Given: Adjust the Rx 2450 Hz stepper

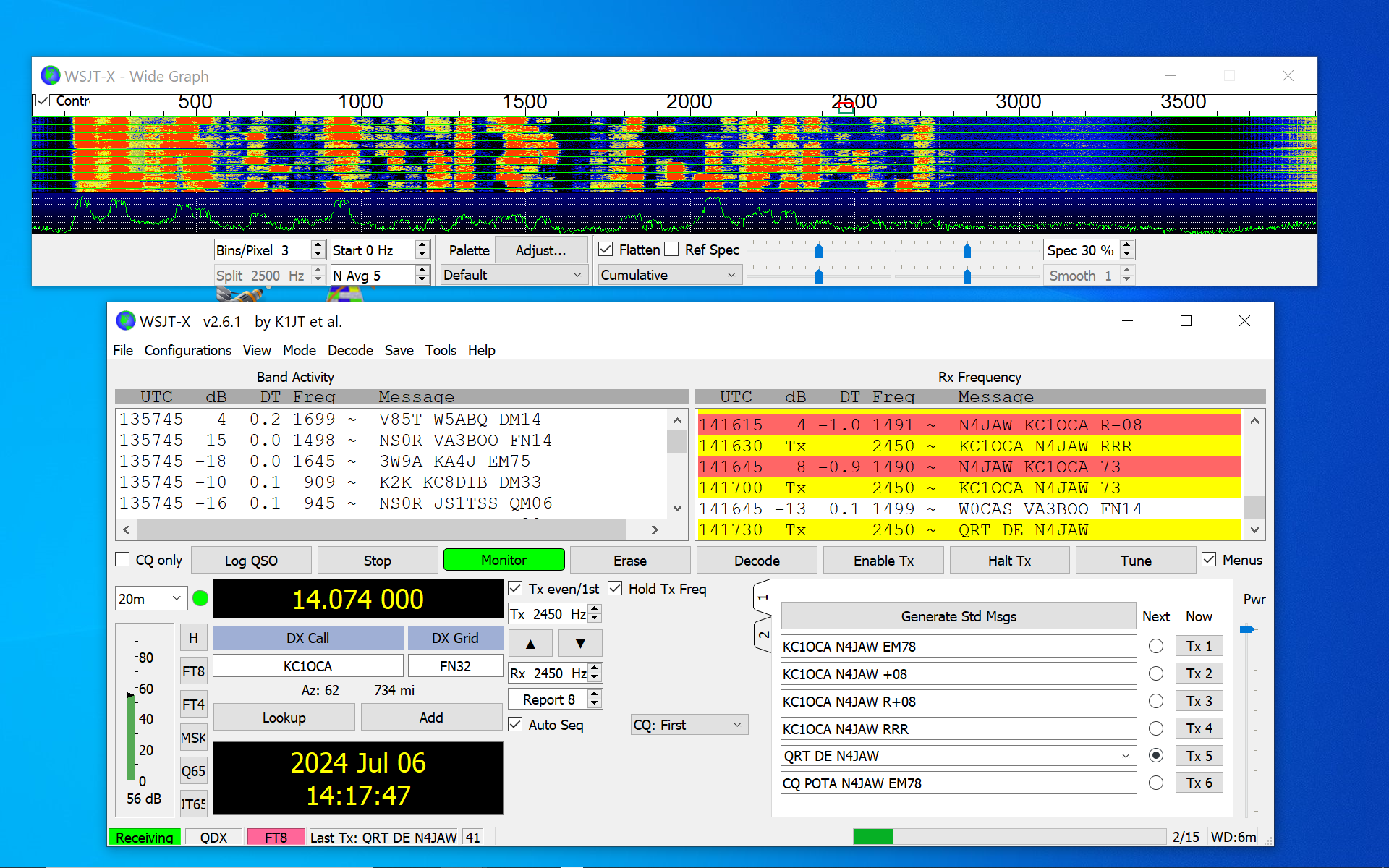Looking at the screenshot, I should point(595,673).
